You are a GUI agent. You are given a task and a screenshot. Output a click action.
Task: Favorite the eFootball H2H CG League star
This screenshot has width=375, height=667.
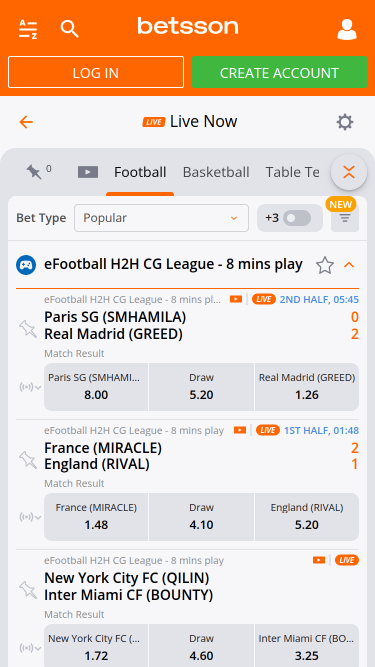(x=325, y=265)
